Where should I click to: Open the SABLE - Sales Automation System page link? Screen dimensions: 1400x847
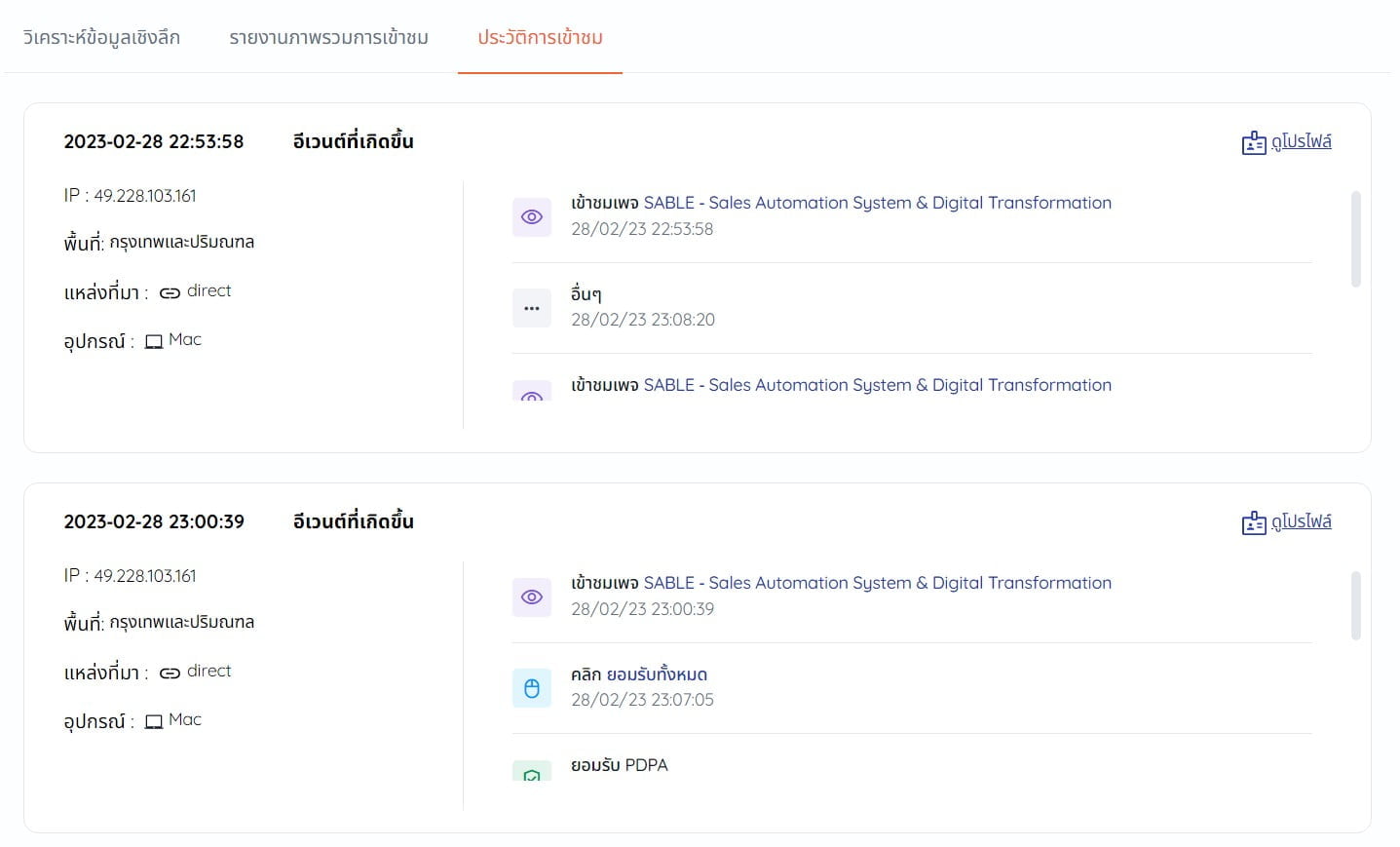877,203
